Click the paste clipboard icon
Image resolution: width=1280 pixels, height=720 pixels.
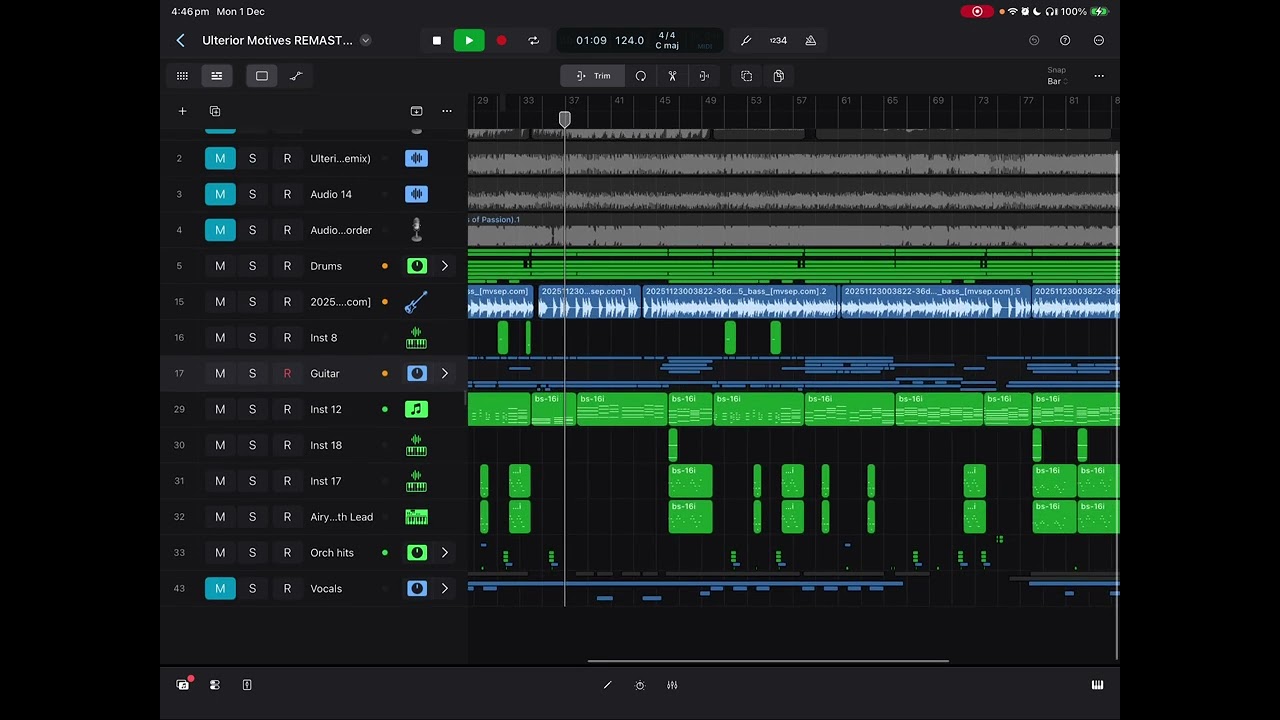[778, 76]
